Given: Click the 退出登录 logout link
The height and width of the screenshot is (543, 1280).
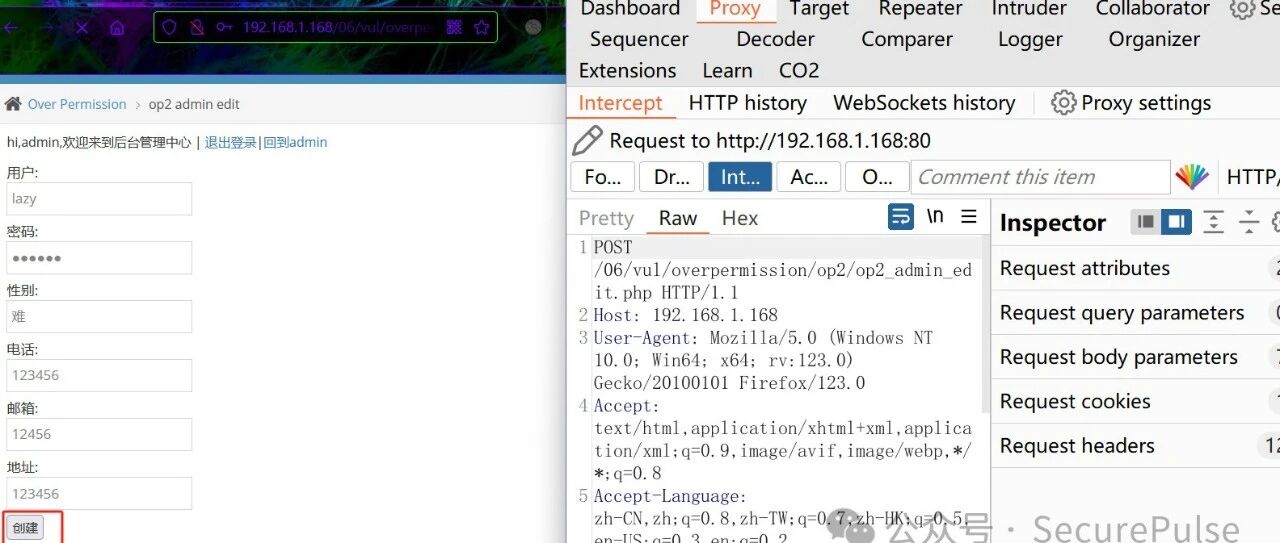Looking at the screenshot, I should pyautogui.click(x=231, y=142).
